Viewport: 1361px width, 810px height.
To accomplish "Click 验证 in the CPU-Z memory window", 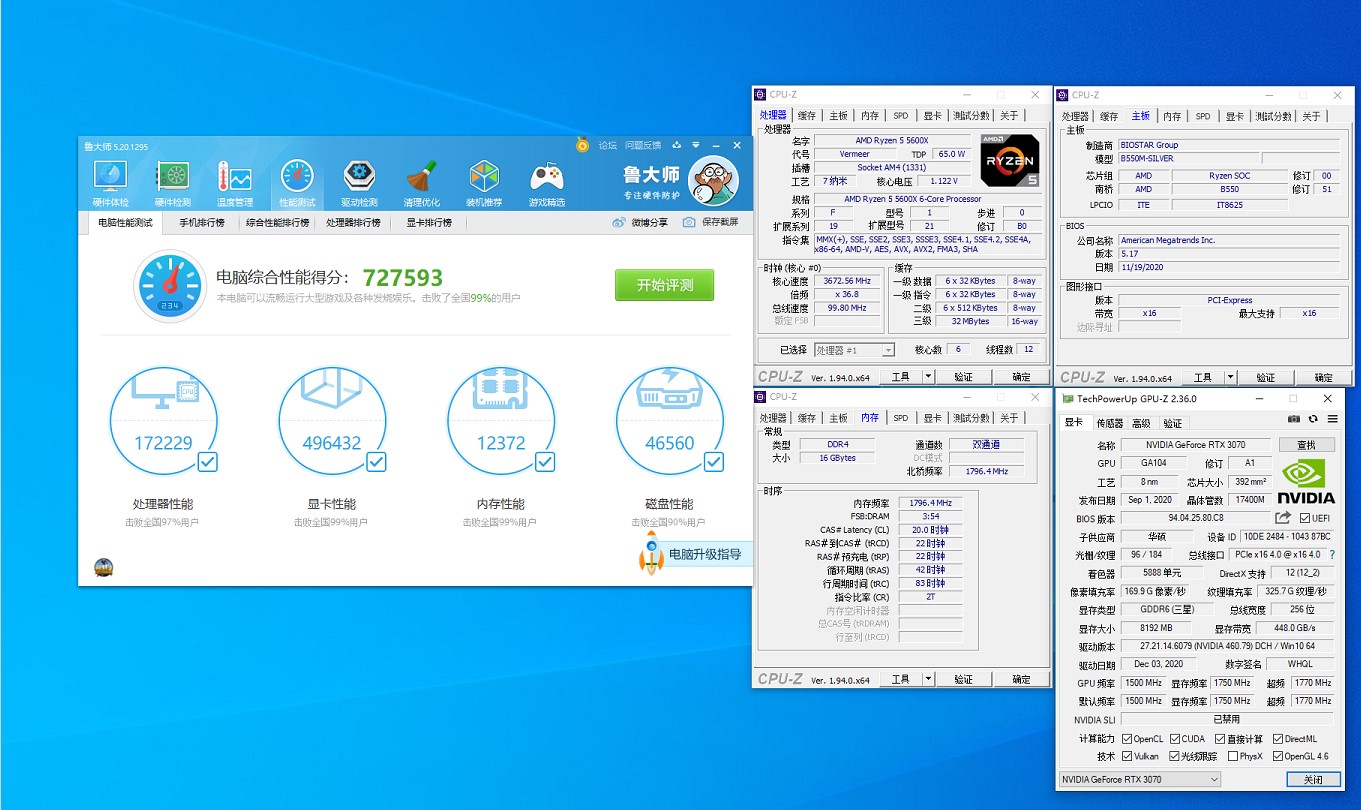I will (963, 679).
